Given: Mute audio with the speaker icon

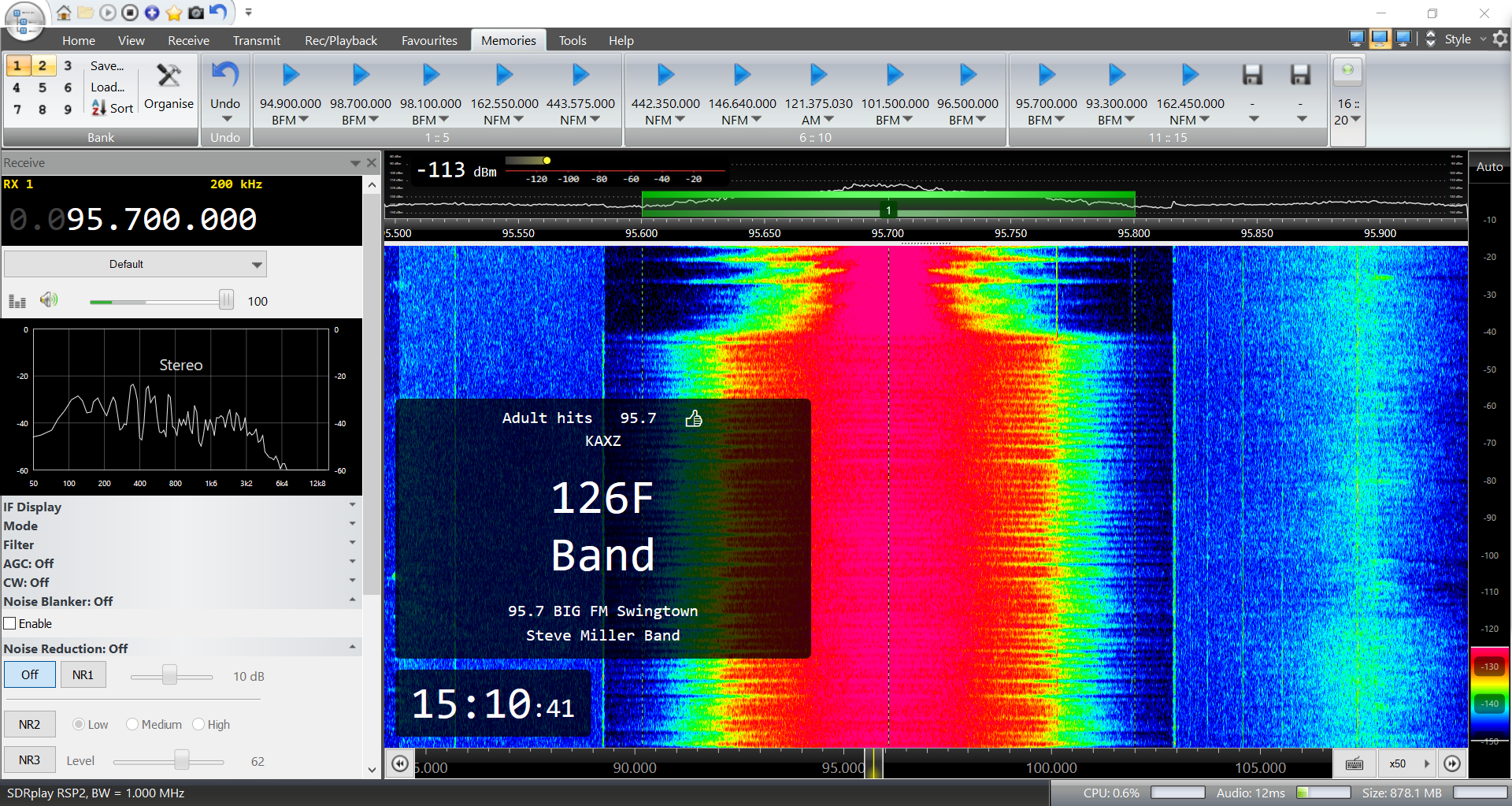Looking at the screenshot, I should point(49,300).
